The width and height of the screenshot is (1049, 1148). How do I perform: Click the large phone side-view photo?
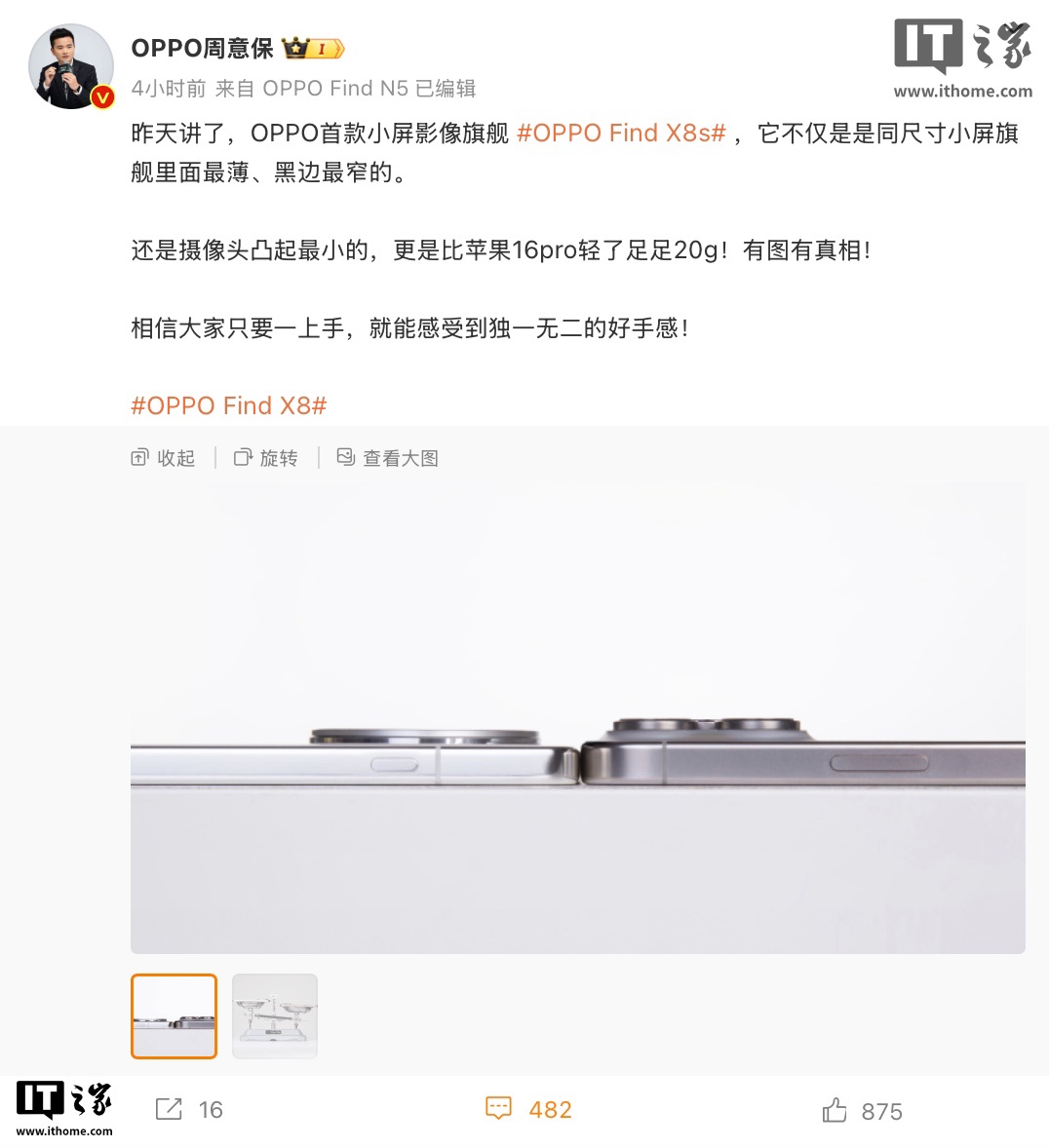pos(578,710)
